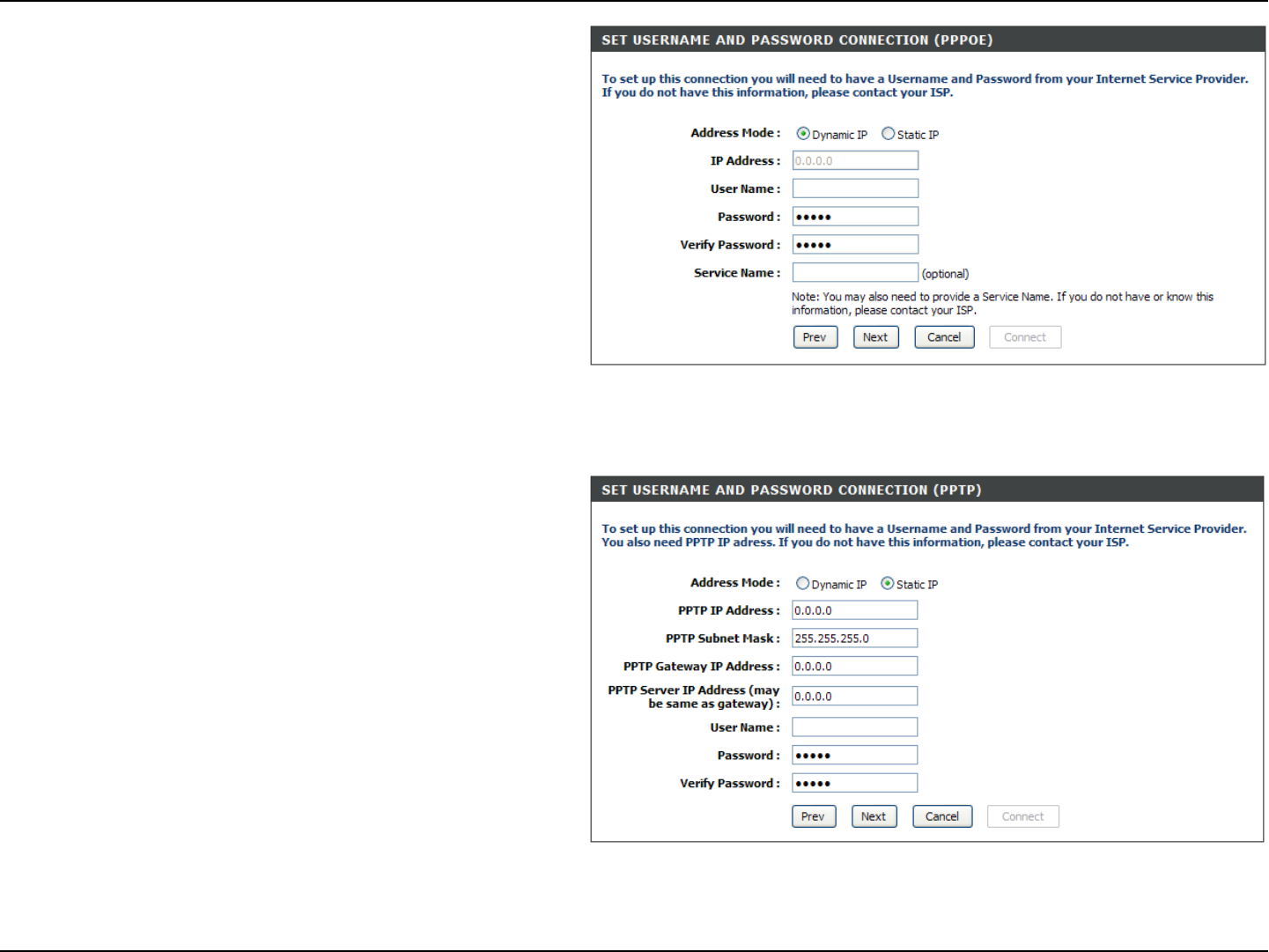Viewport: 1269px width, 952px height.
Task: Click the PPPoE Password field
Action: pos(855,217)
